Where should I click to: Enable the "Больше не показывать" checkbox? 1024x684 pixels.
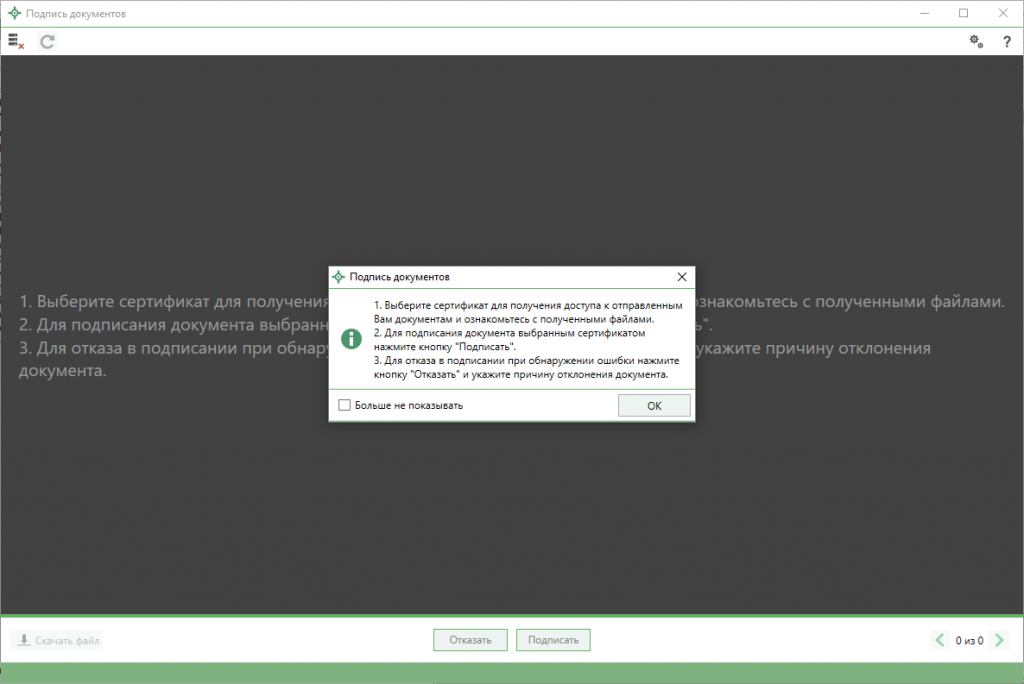345,405
